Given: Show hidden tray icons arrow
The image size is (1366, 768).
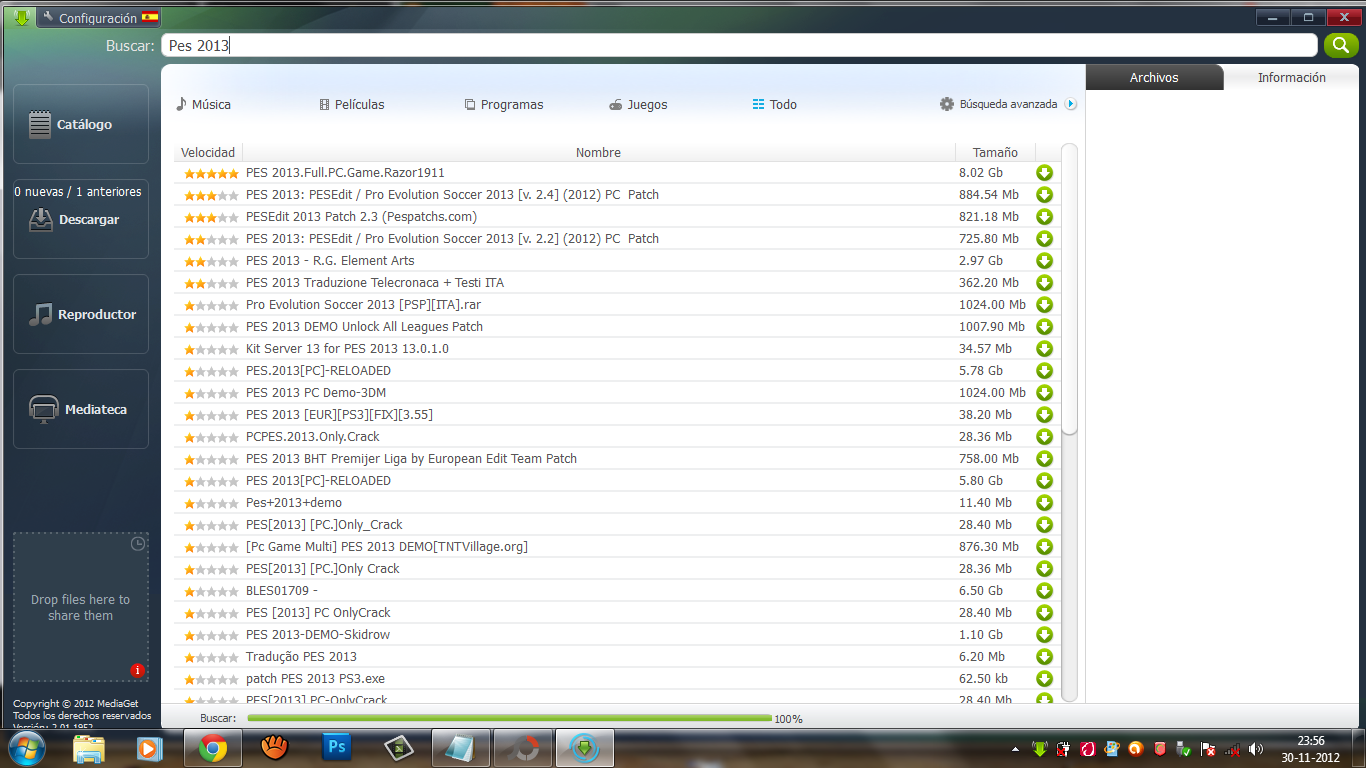Looking at the screenshot, I should (1016, 749).
